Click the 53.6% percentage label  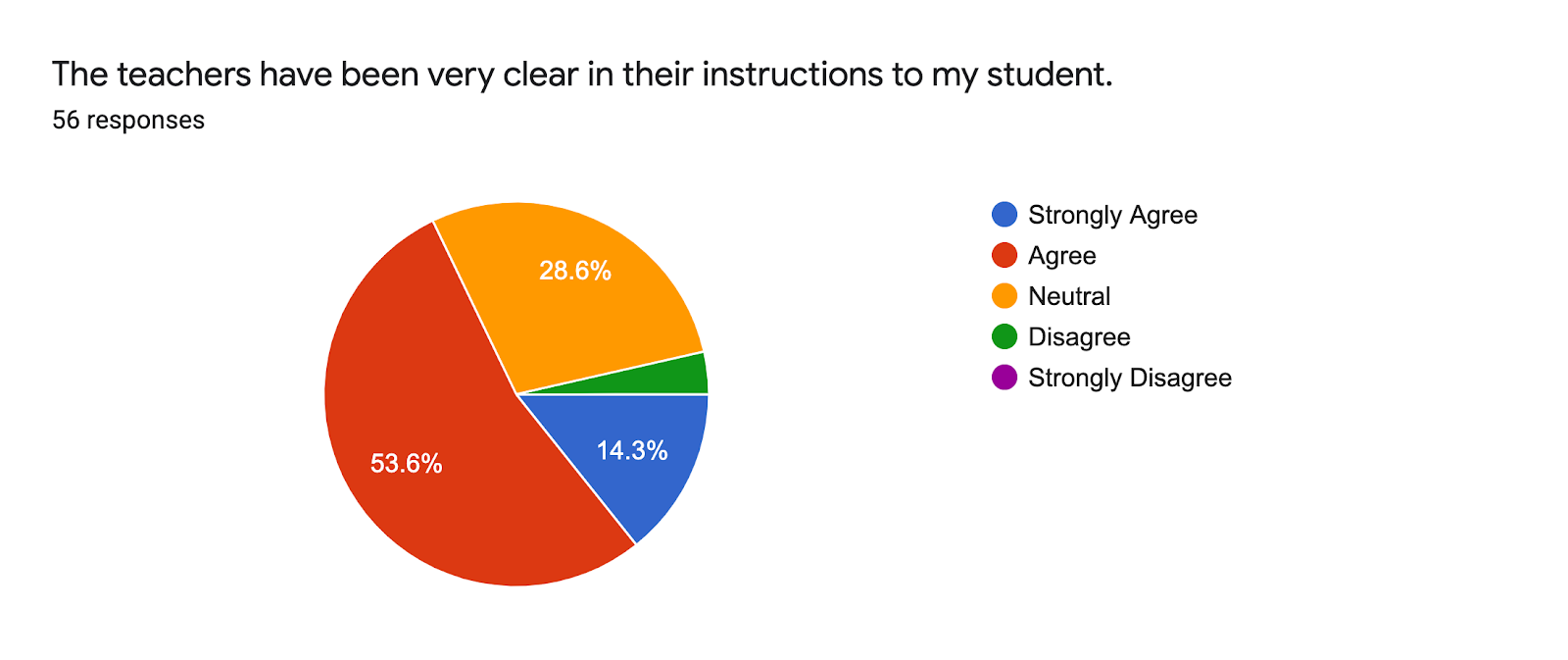pyautogui.click(x=406, y=463)
